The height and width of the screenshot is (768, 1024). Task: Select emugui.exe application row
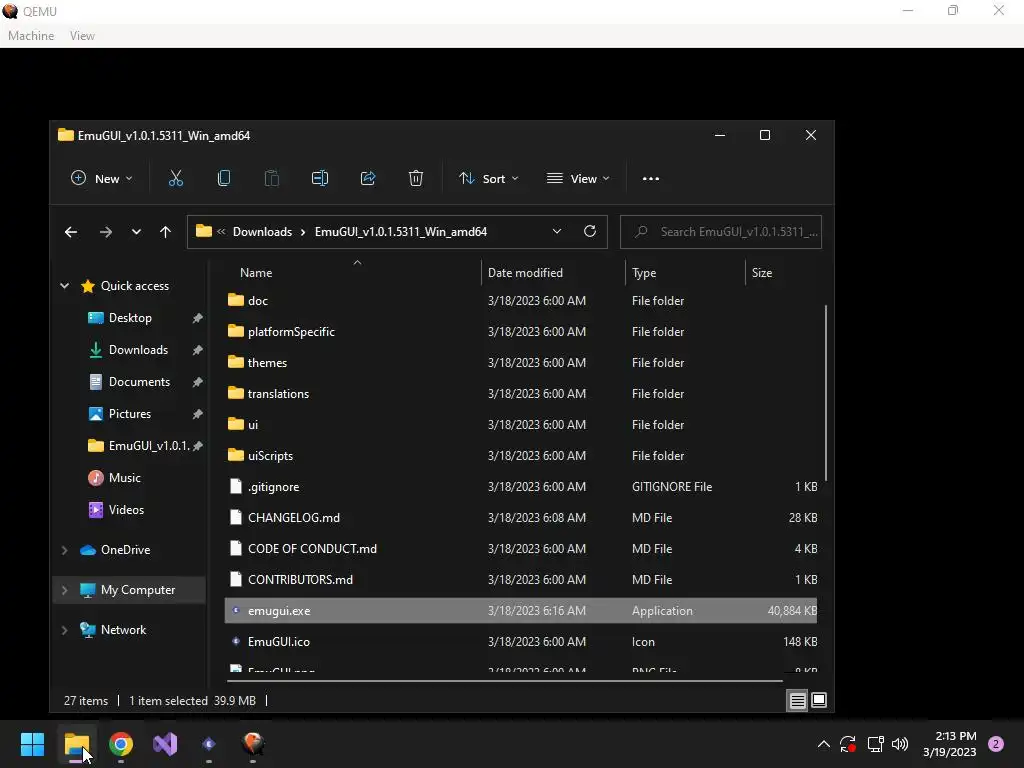(520, 611)
